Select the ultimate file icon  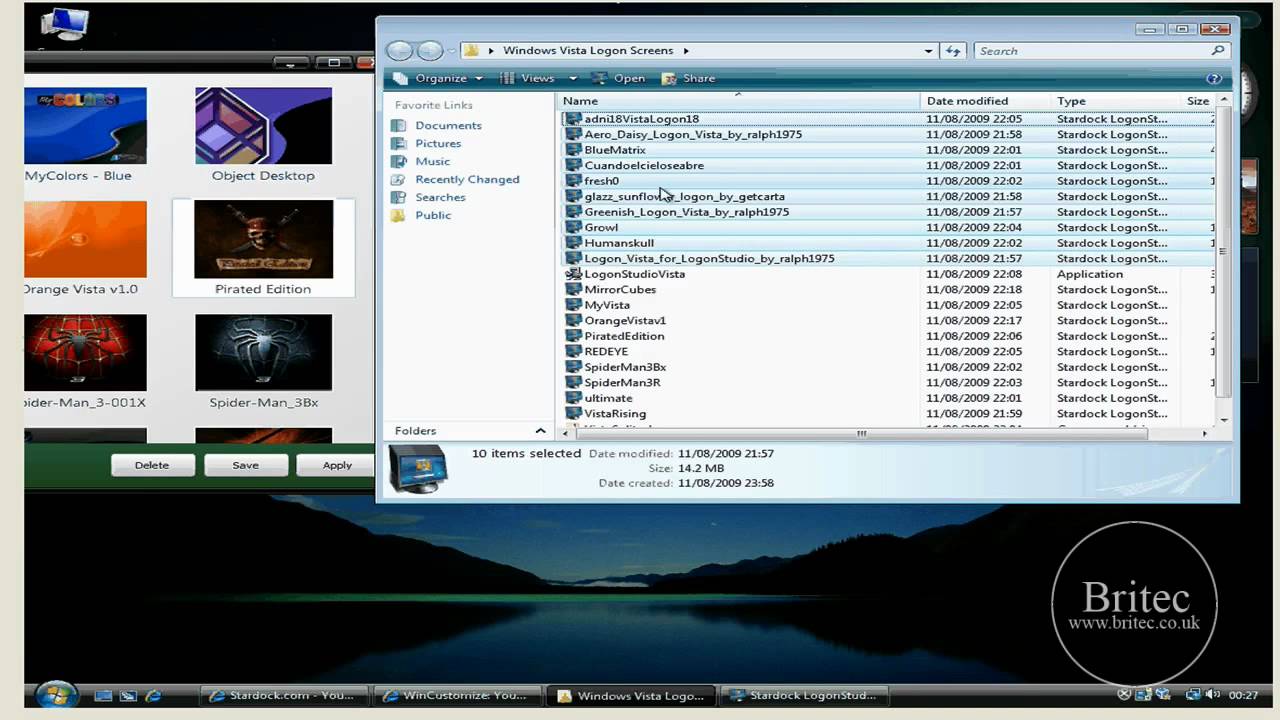pos(573,398)
